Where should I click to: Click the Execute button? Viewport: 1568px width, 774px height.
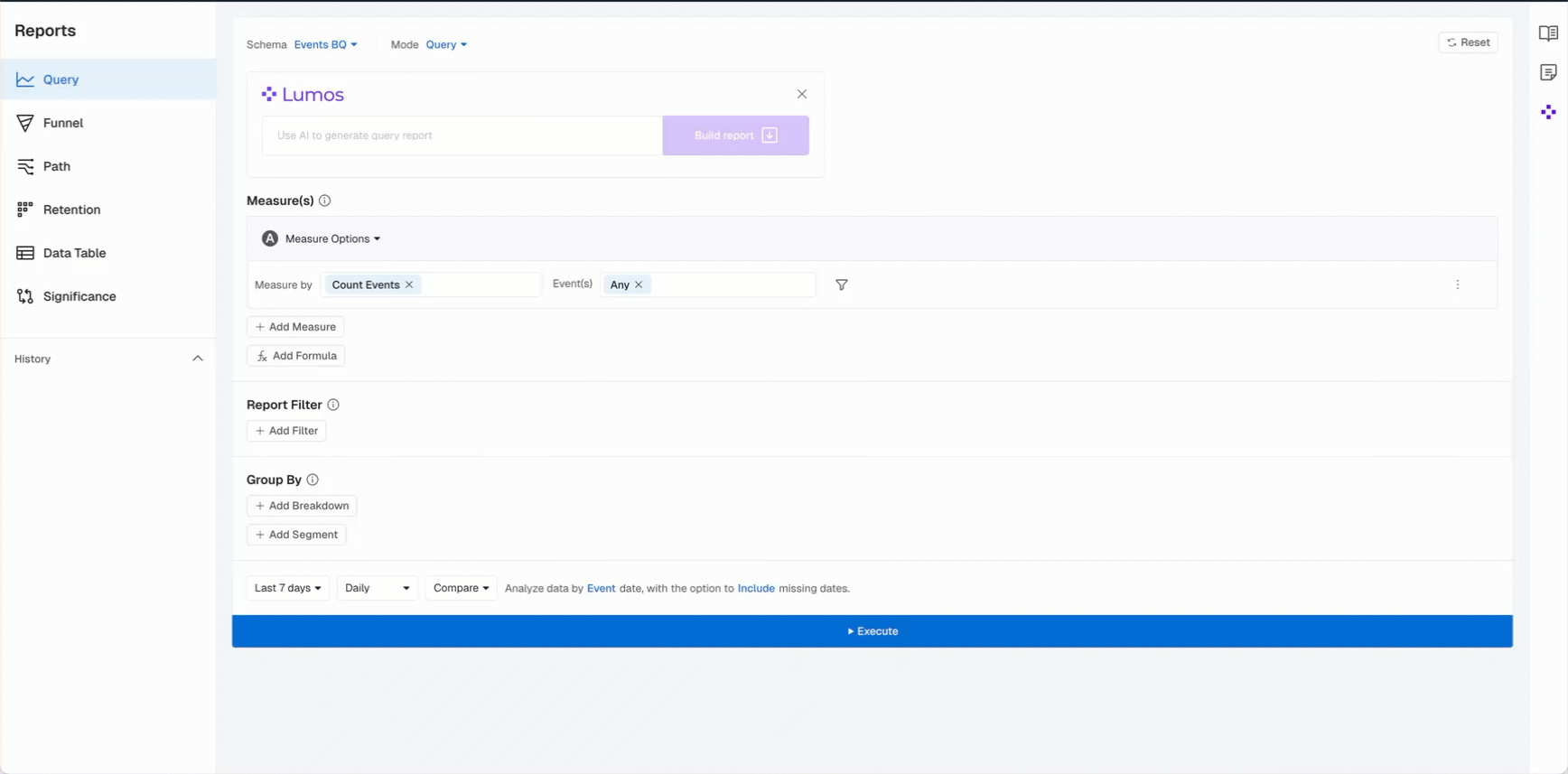[x=873, y=631]
